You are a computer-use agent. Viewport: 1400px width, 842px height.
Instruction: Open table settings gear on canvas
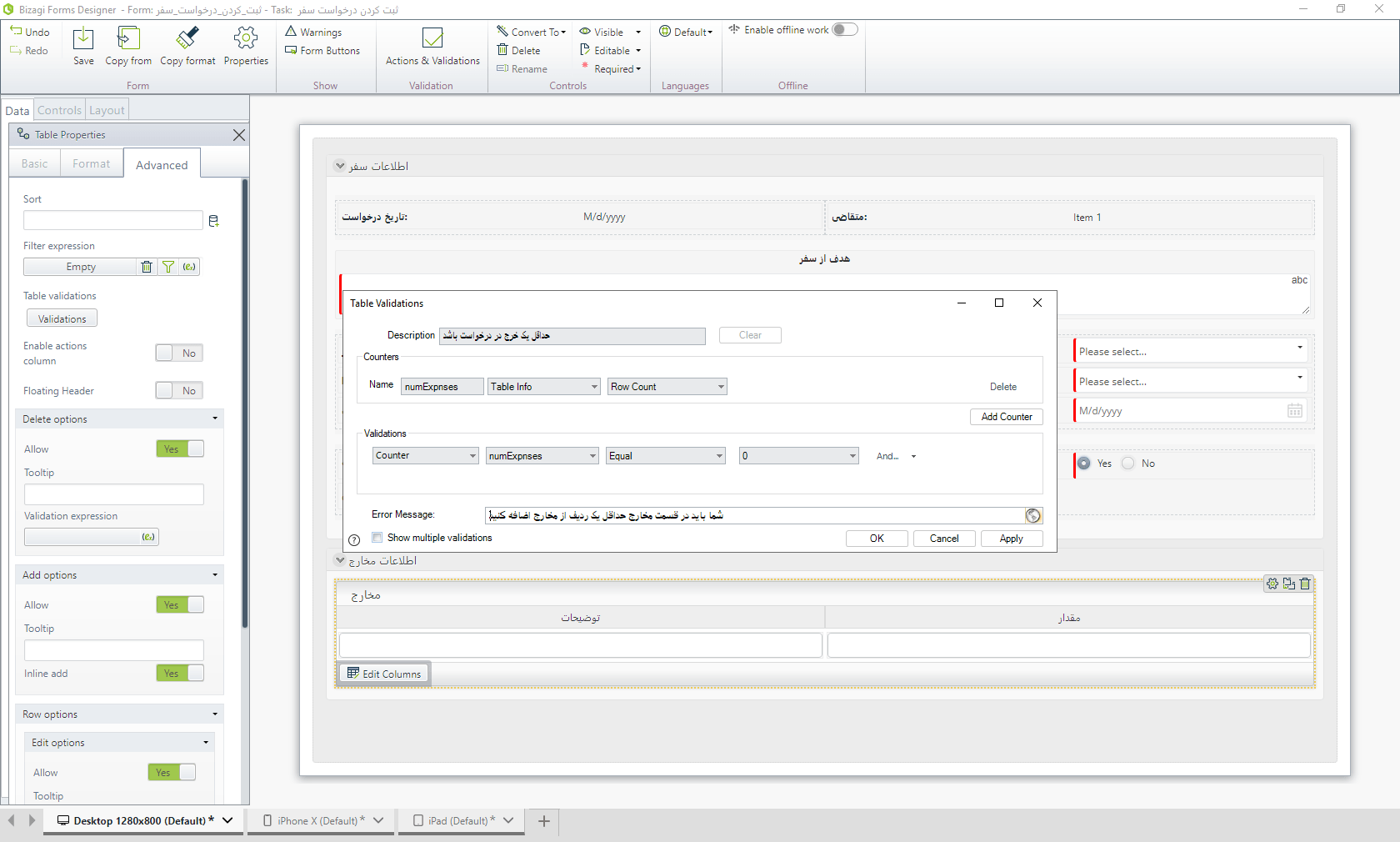click(1272, 584)
